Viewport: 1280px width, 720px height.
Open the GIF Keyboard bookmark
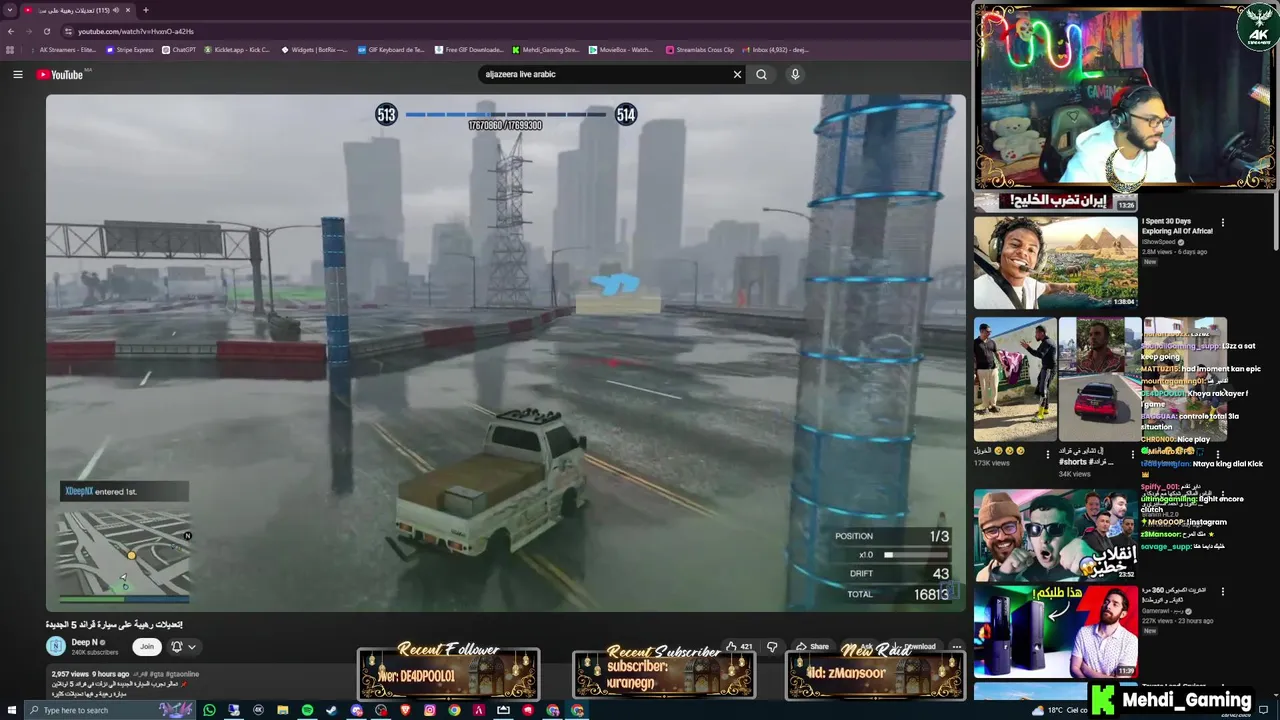pos(390,49)
